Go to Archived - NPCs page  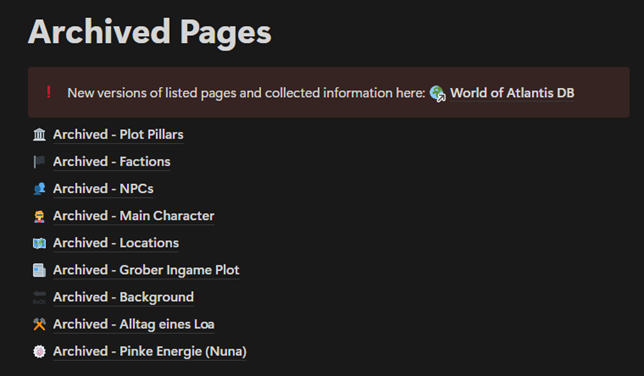[103, 189]
